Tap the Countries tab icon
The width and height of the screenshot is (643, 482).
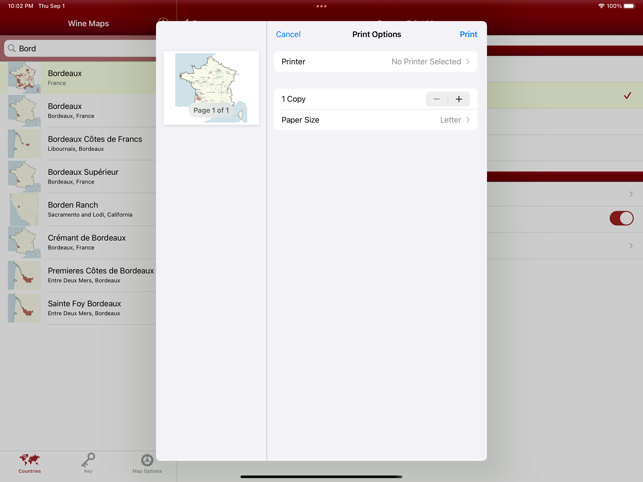(x=30, y=461)
